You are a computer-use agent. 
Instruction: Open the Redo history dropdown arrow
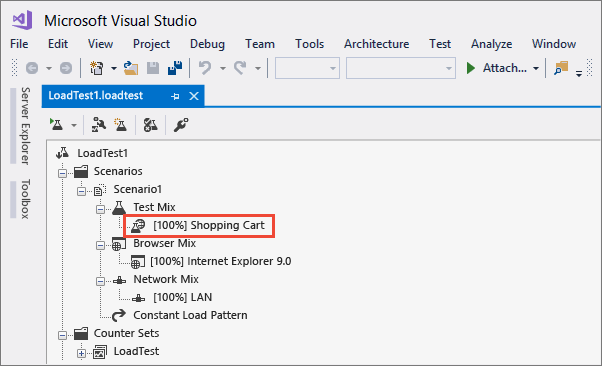click(258, 68)
